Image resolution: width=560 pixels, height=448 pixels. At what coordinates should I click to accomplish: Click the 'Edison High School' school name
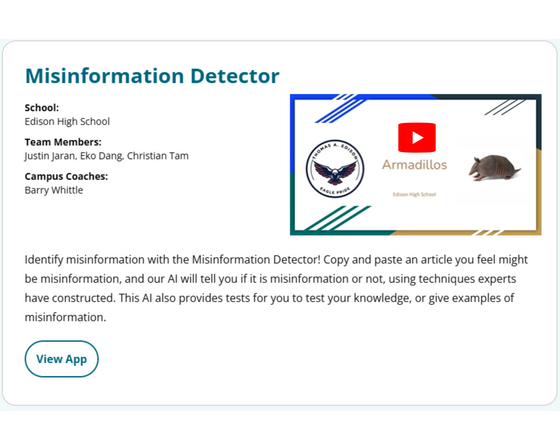click(67, 121)
